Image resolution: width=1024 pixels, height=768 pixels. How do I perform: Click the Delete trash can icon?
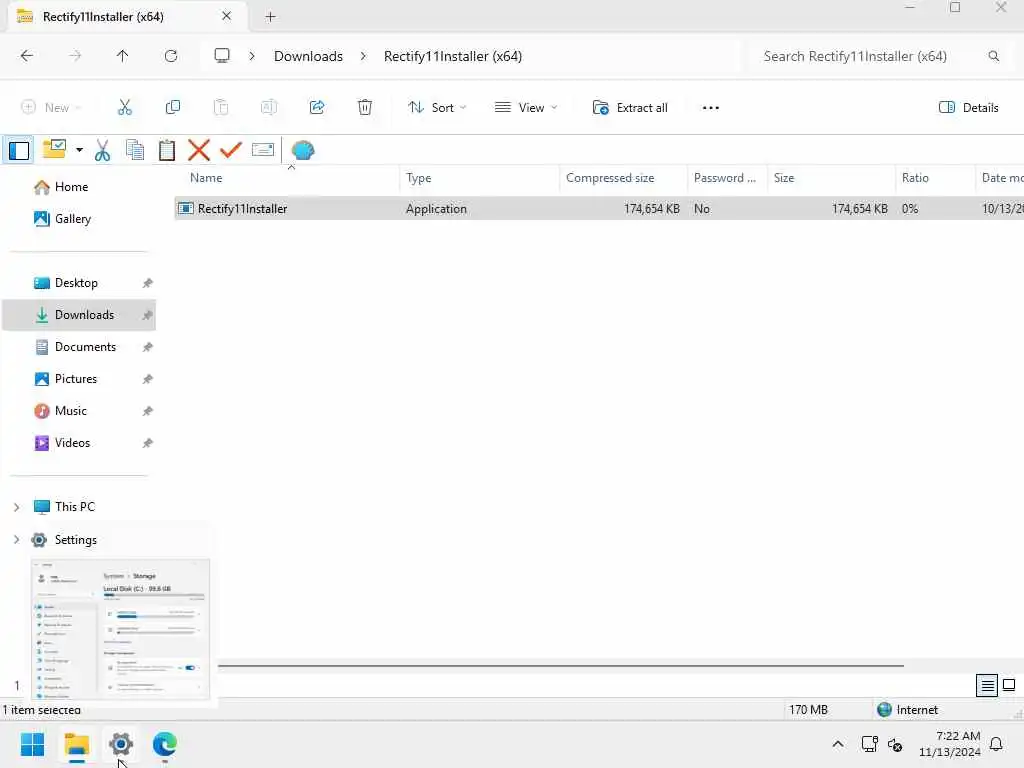point(365,108)
